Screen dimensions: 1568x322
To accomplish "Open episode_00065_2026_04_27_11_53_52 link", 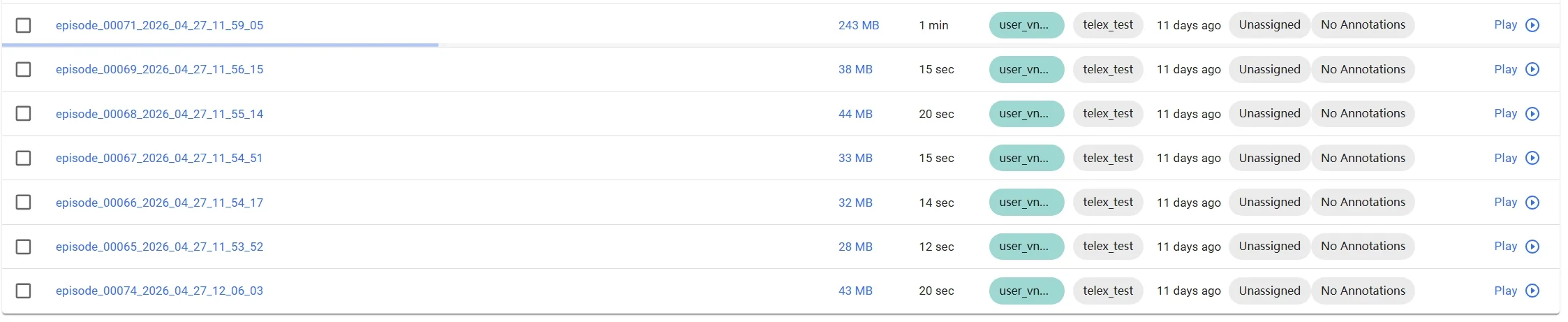I will [x=159, y=247].
